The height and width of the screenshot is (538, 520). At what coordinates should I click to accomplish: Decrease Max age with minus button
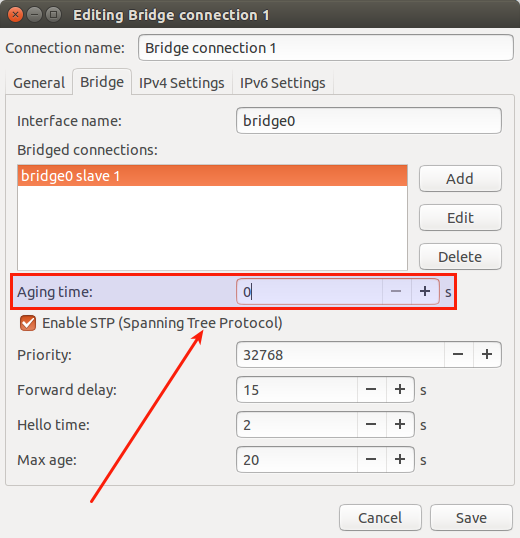coord(371,459)
